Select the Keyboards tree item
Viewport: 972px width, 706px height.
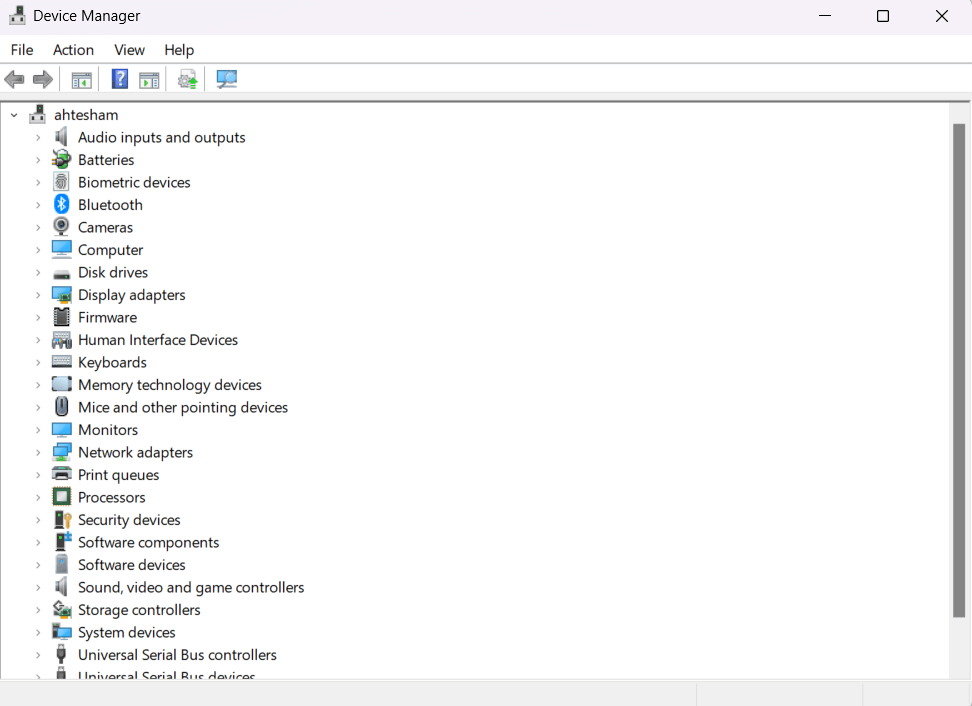(112, 362)
